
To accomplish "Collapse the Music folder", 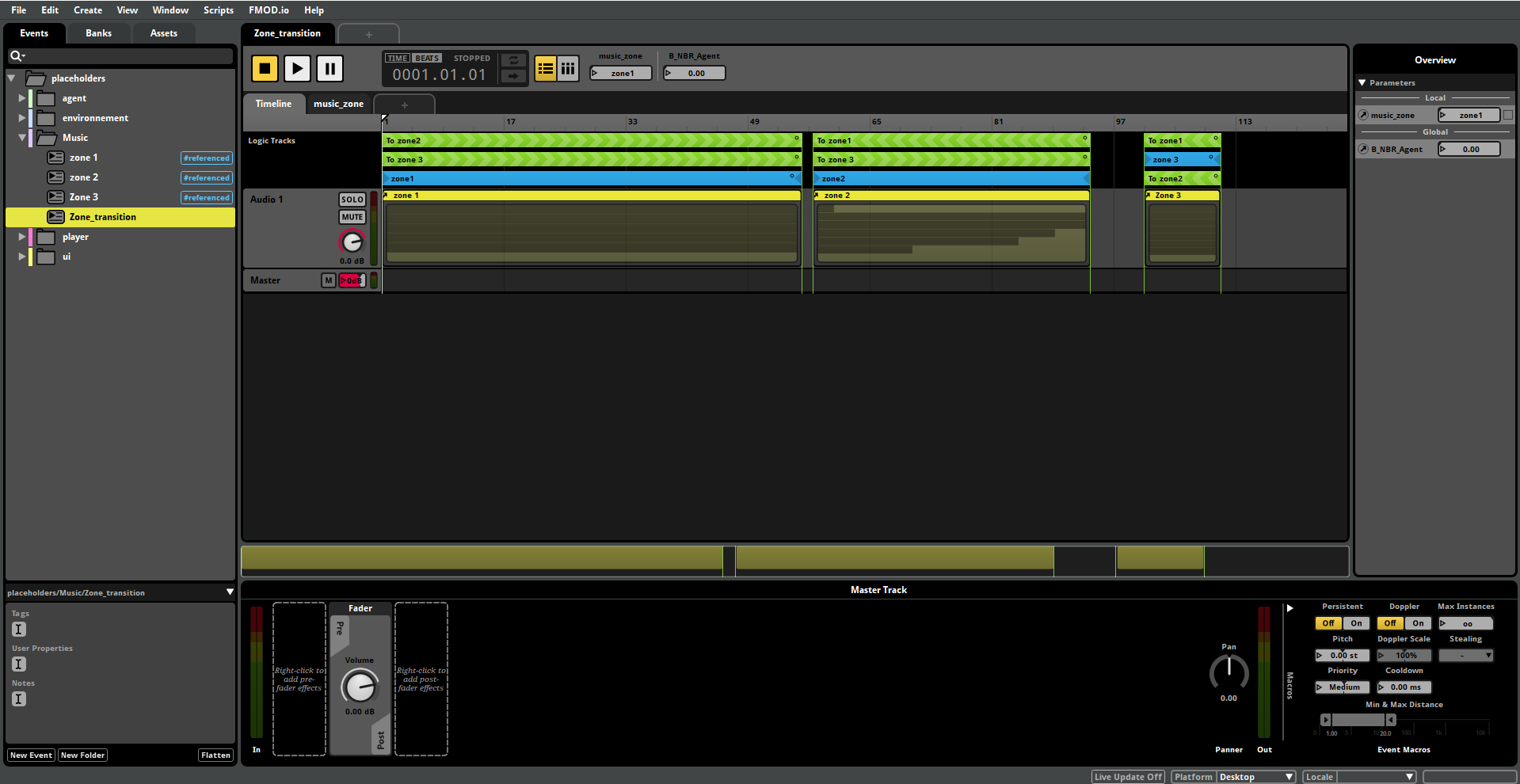I will [22, 138].
